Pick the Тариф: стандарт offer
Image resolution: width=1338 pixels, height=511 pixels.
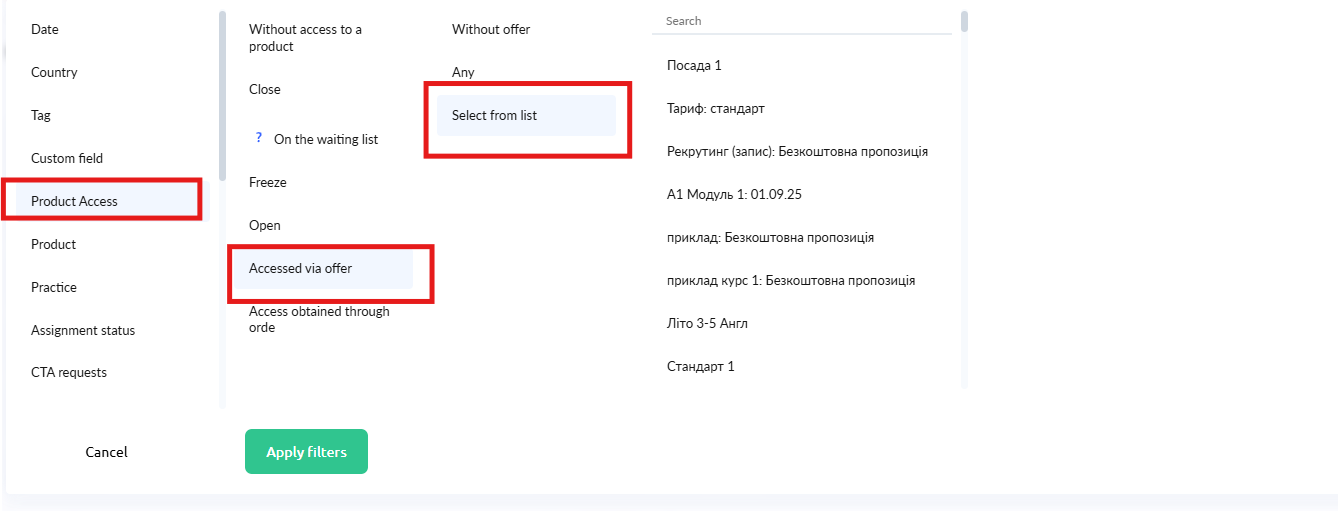point(715,109)
